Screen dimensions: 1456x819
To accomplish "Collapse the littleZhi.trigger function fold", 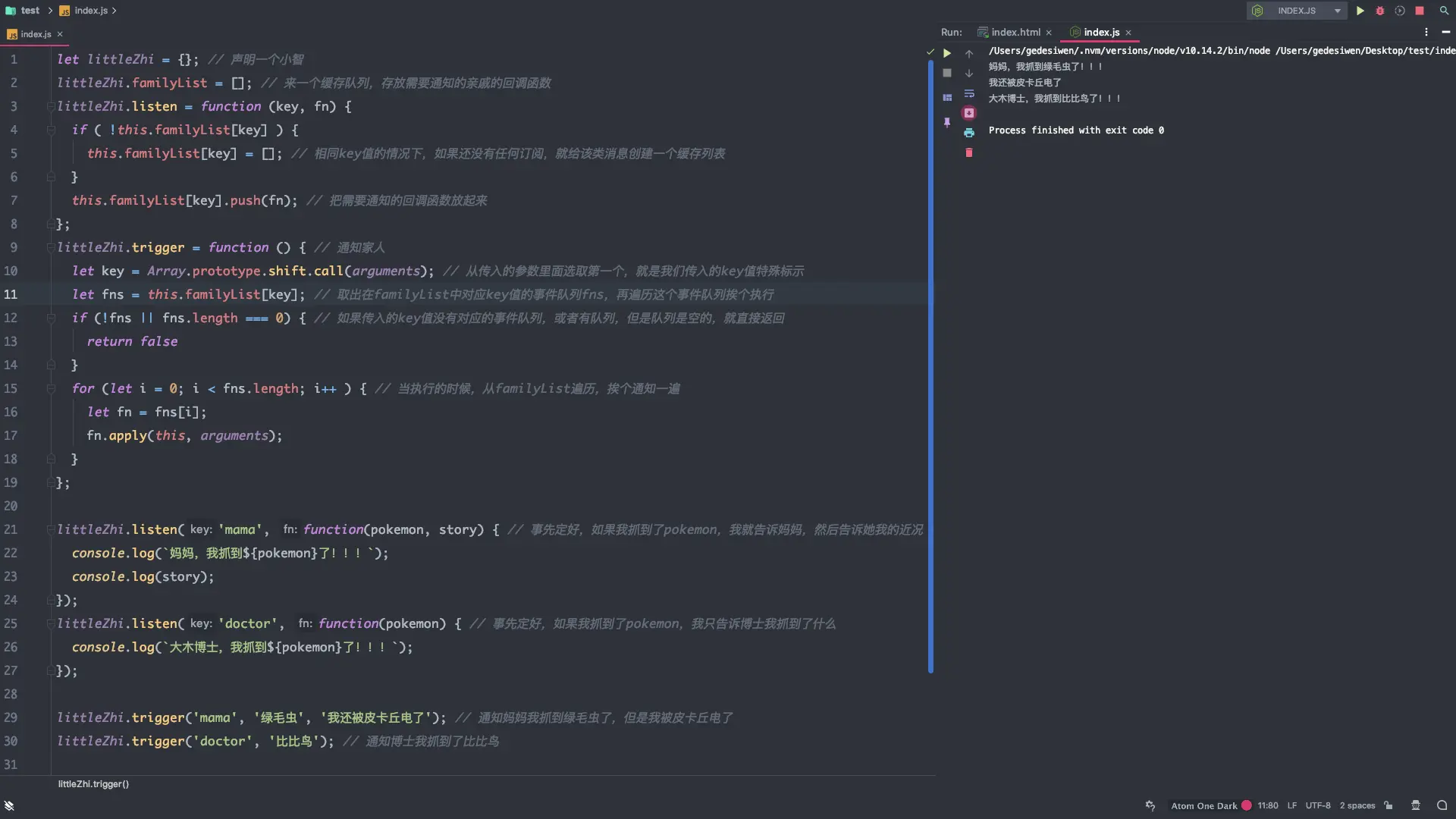I will pos(51,247).
